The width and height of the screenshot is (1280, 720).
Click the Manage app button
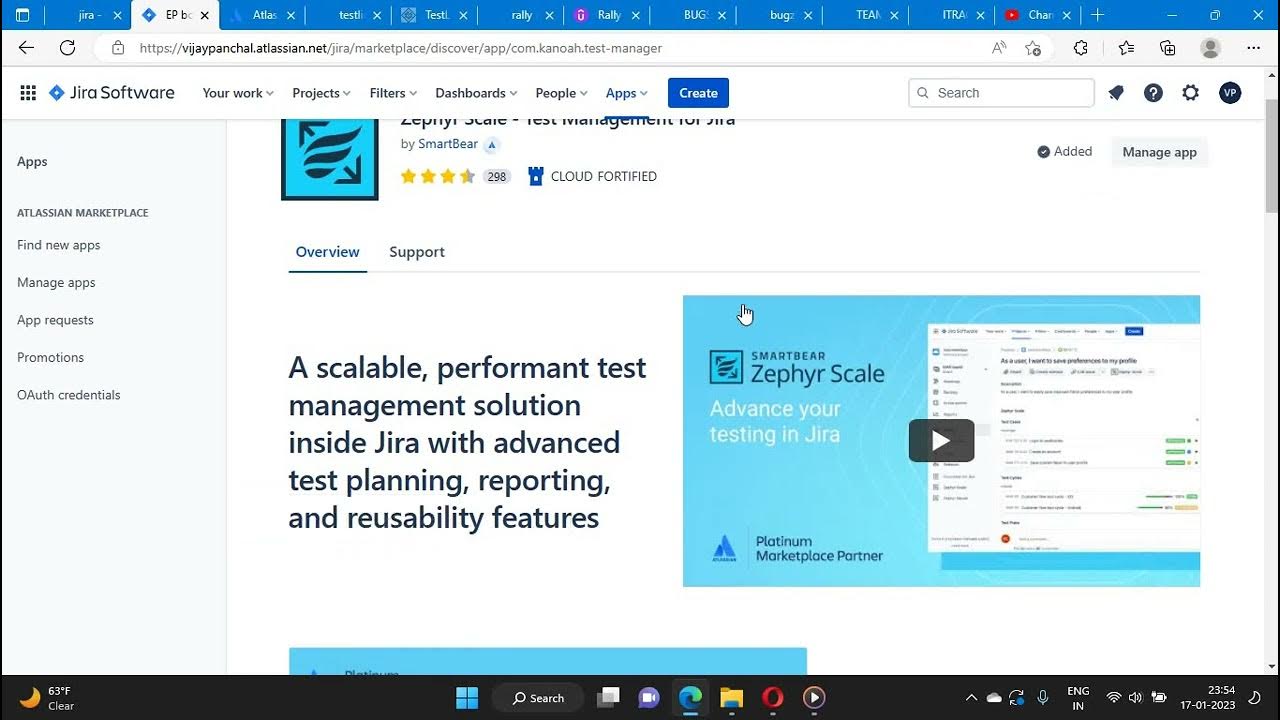[1159, 152]
